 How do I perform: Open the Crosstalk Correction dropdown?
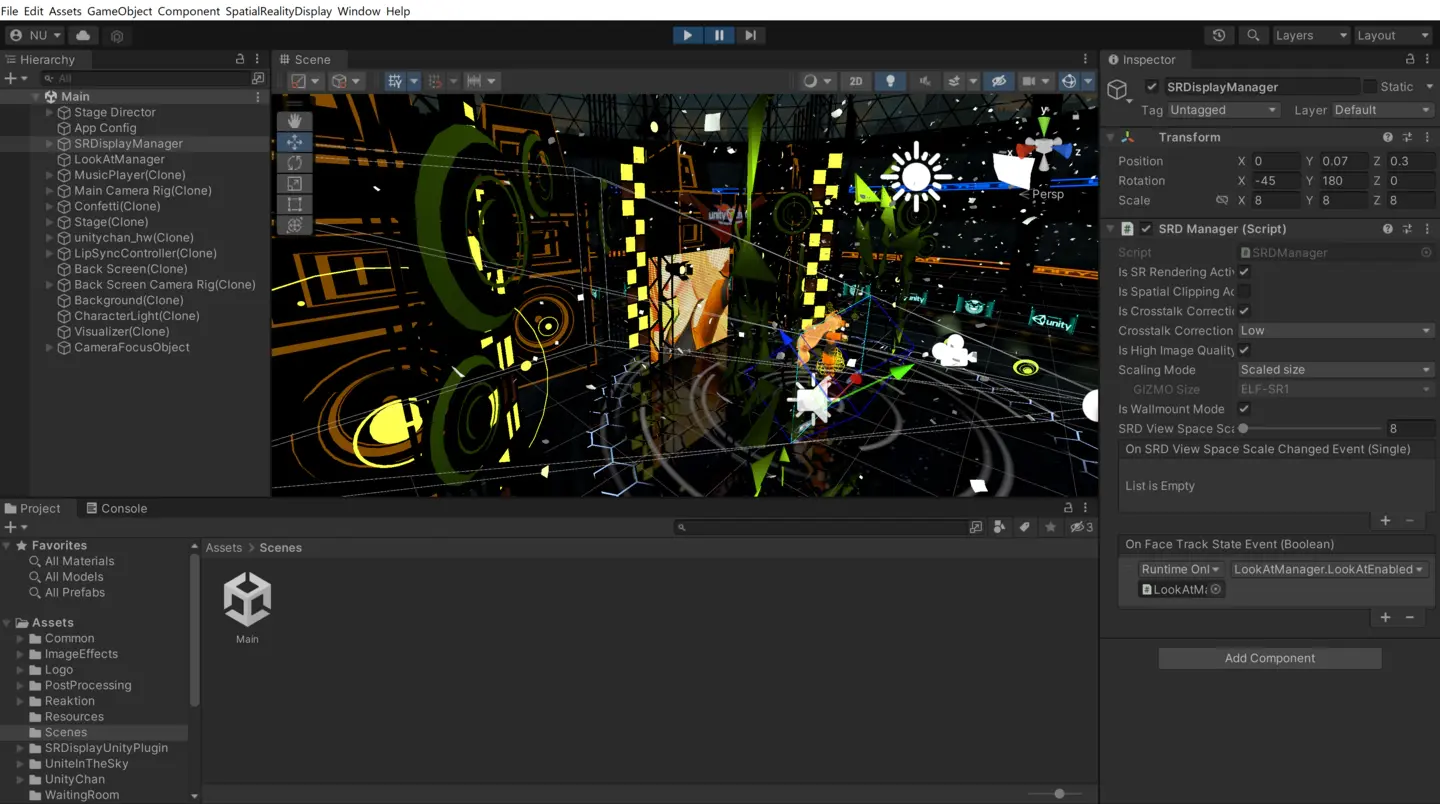pyautogui.click(x=1334, y=331)
